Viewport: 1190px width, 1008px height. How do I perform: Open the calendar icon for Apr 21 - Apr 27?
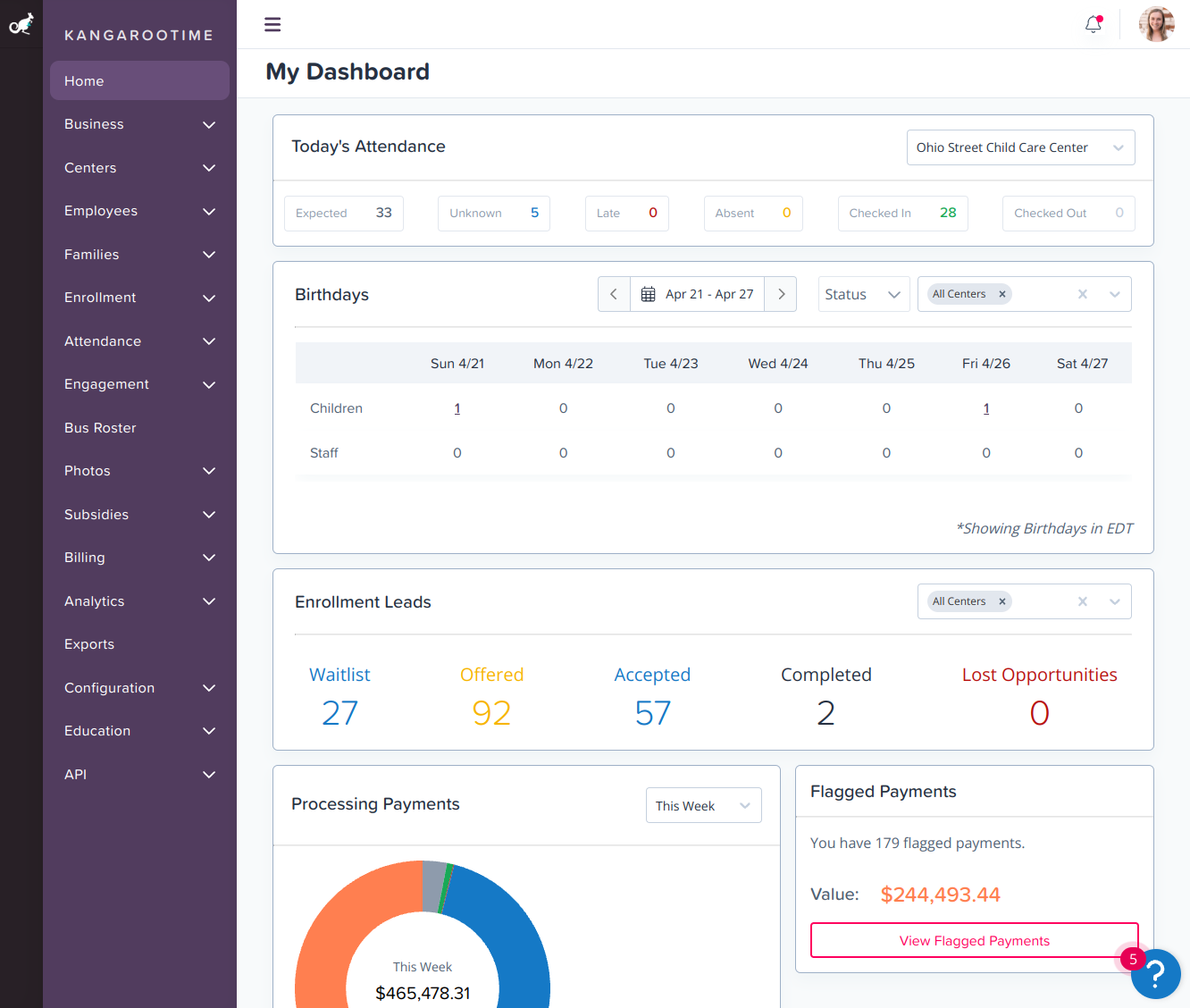[x=649, y=294]
